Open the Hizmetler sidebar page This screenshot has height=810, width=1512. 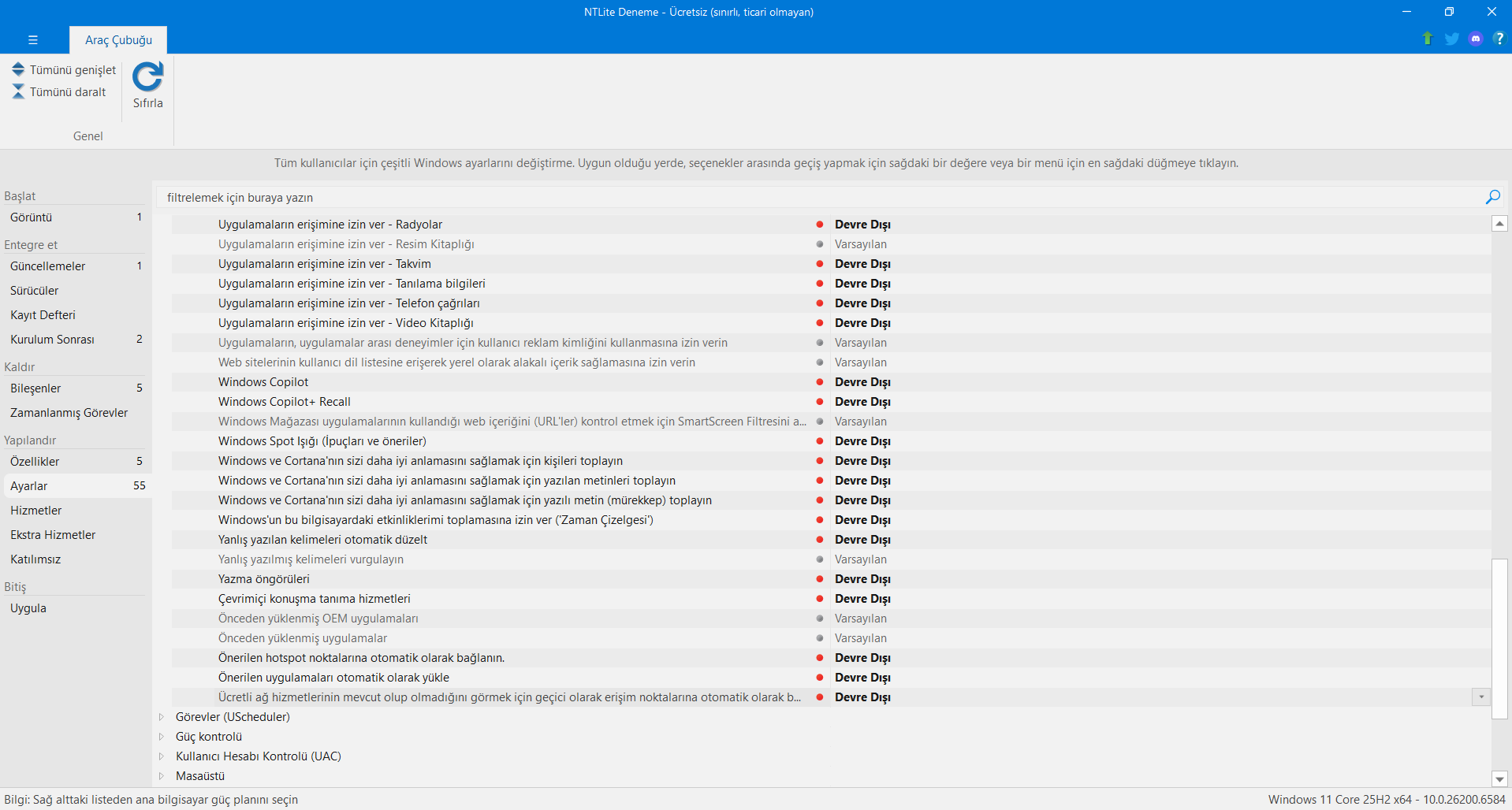(76, 511)
